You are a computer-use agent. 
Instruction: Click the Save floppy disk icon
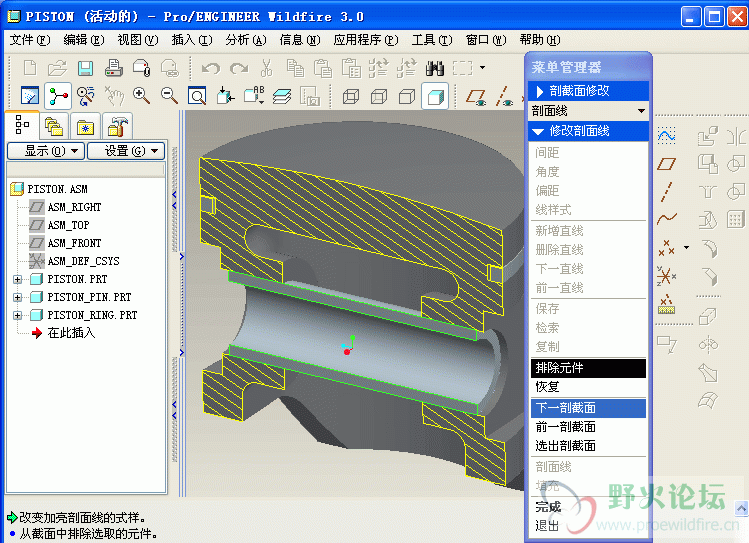(86, 68)
